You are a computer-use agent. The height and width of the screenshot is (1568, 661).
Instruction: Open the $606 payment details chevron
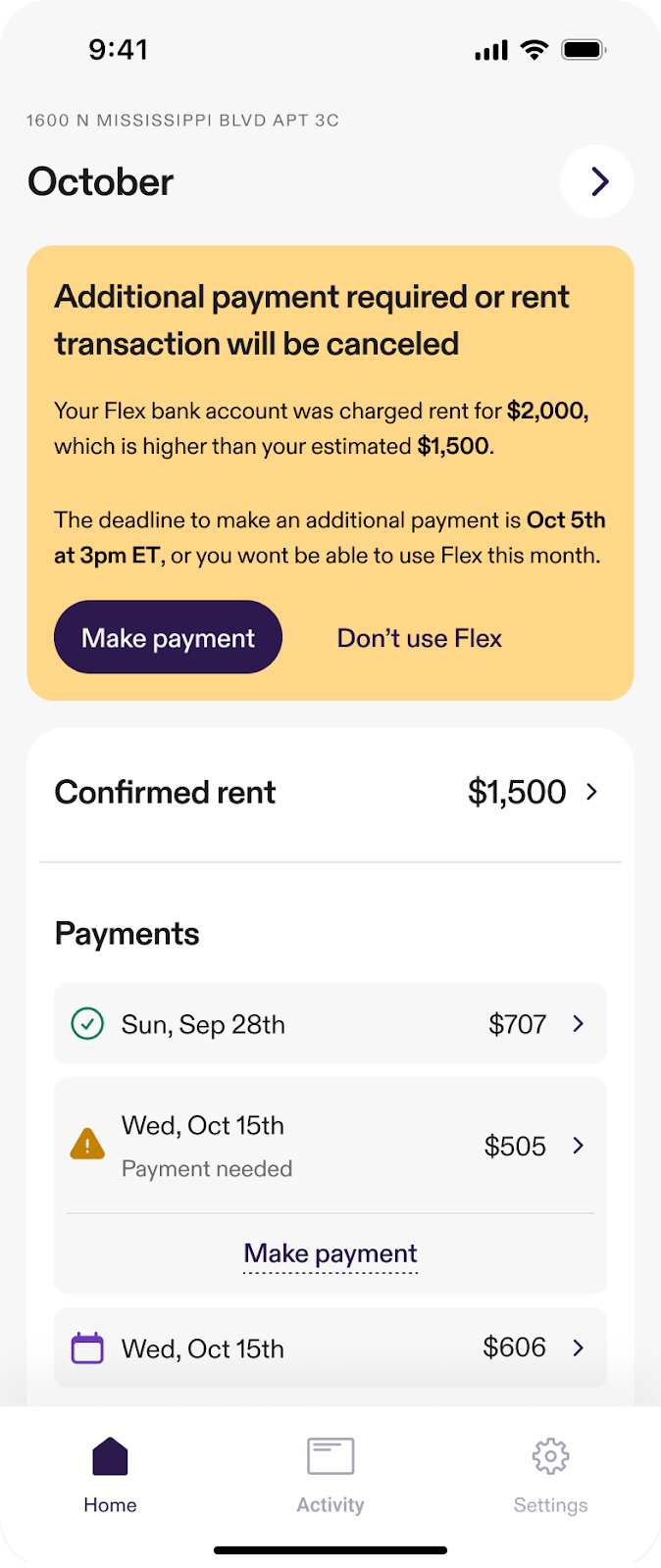coord(579,1348)
